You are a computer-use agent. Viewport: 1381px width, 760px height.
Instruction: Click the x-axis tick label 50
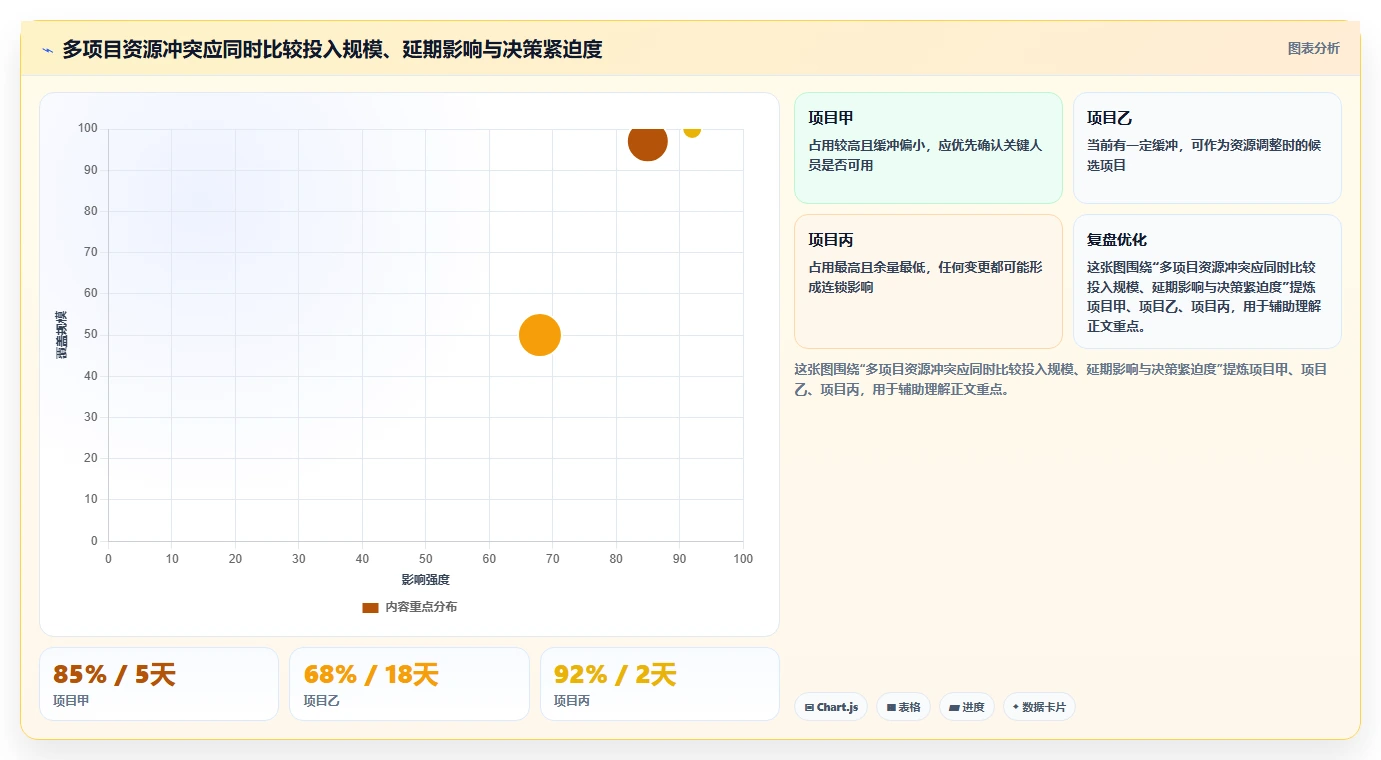(x=426, y=559)
